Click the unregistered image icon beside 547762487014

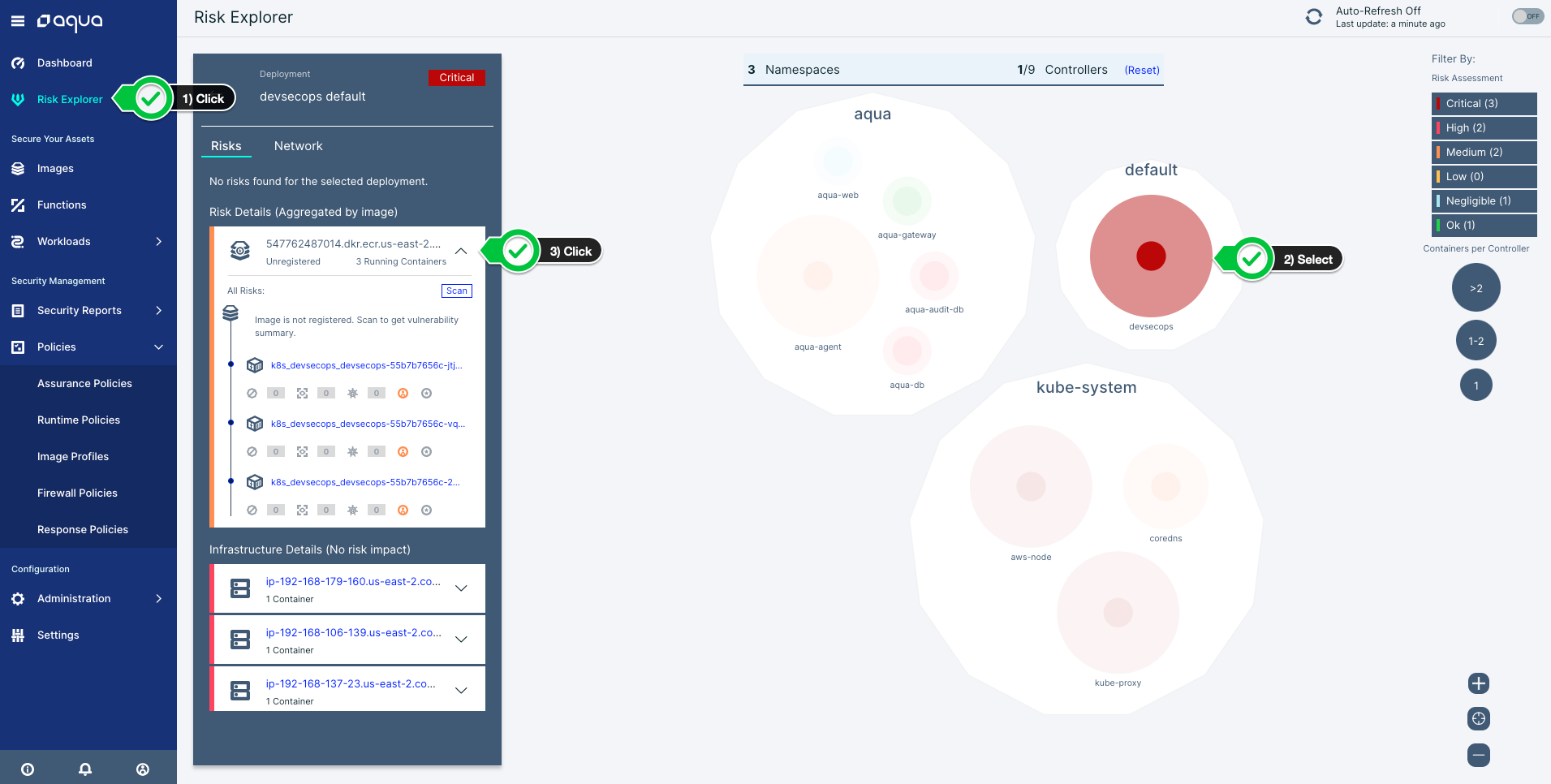[240, 251]
